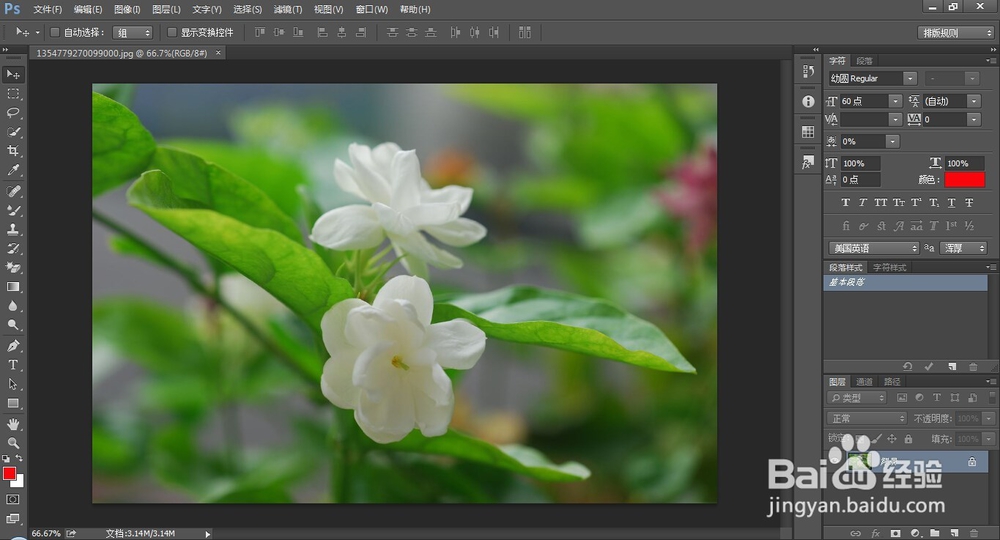The image size is (1000, 540).
Task: Select the History Brush tool
Action: (x=13, y=248)
